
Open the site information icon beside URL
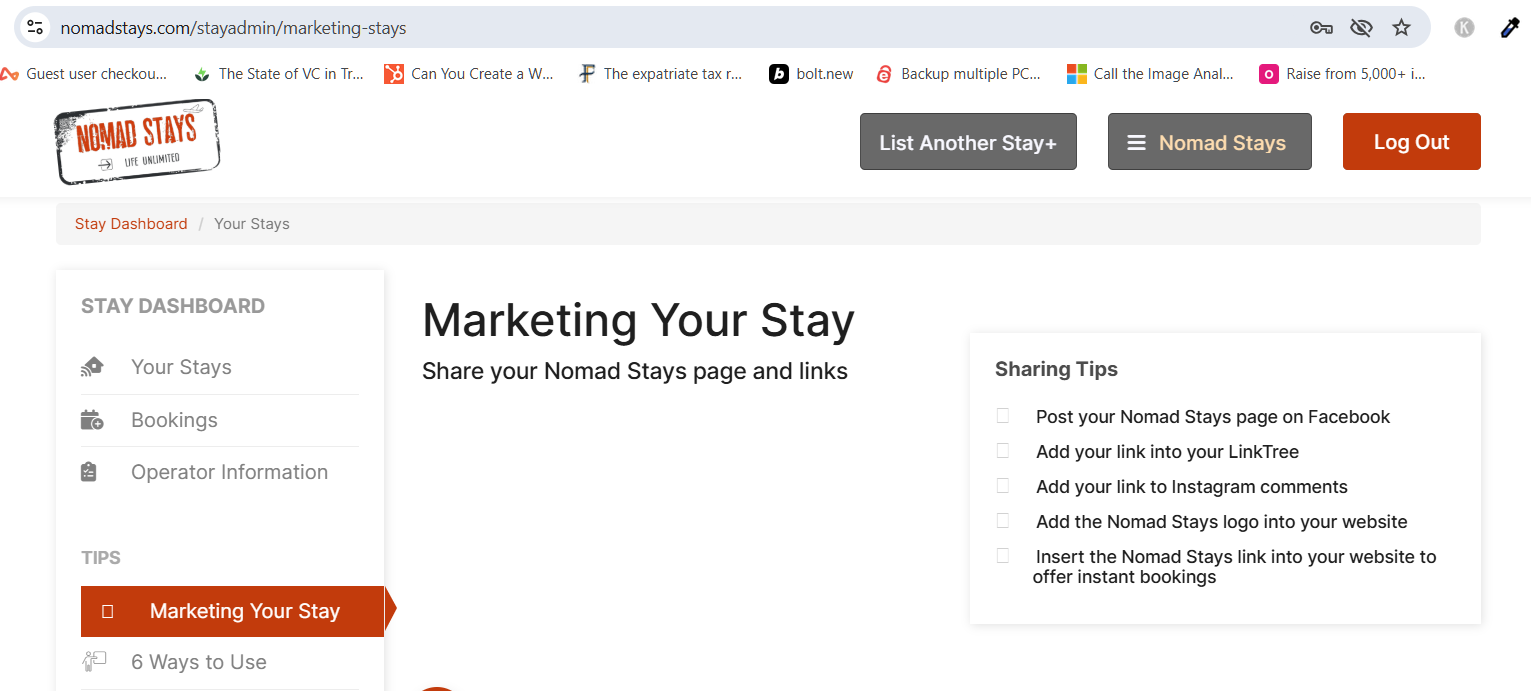(x=35, y=28)
